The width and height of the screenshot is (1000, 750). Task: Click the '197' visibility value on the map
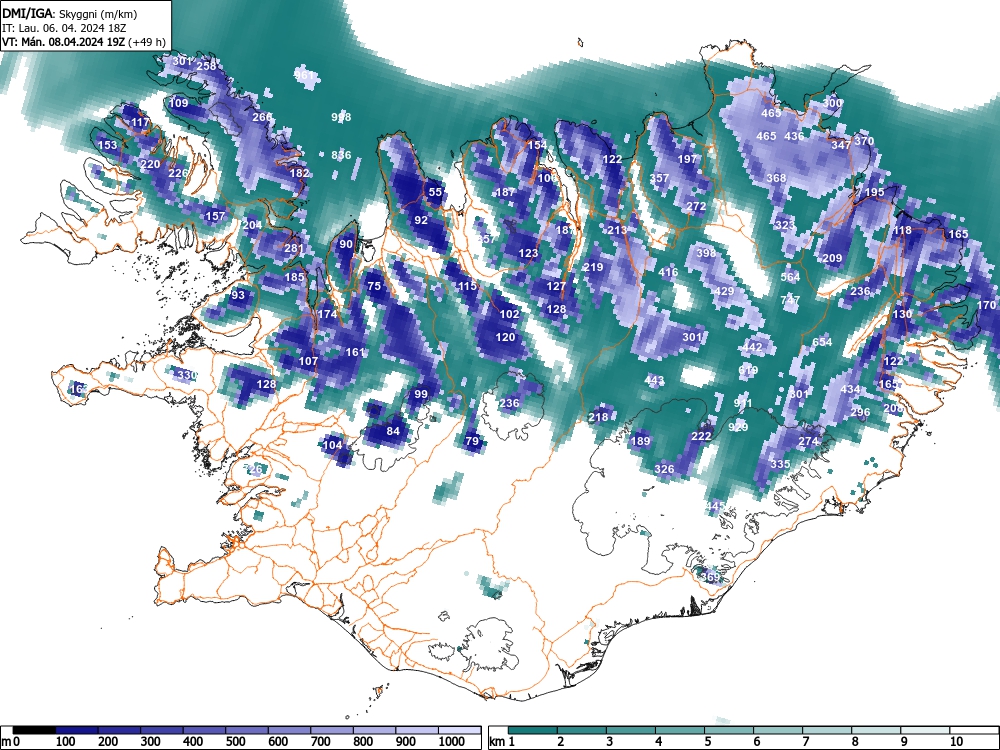coord(687,159)
